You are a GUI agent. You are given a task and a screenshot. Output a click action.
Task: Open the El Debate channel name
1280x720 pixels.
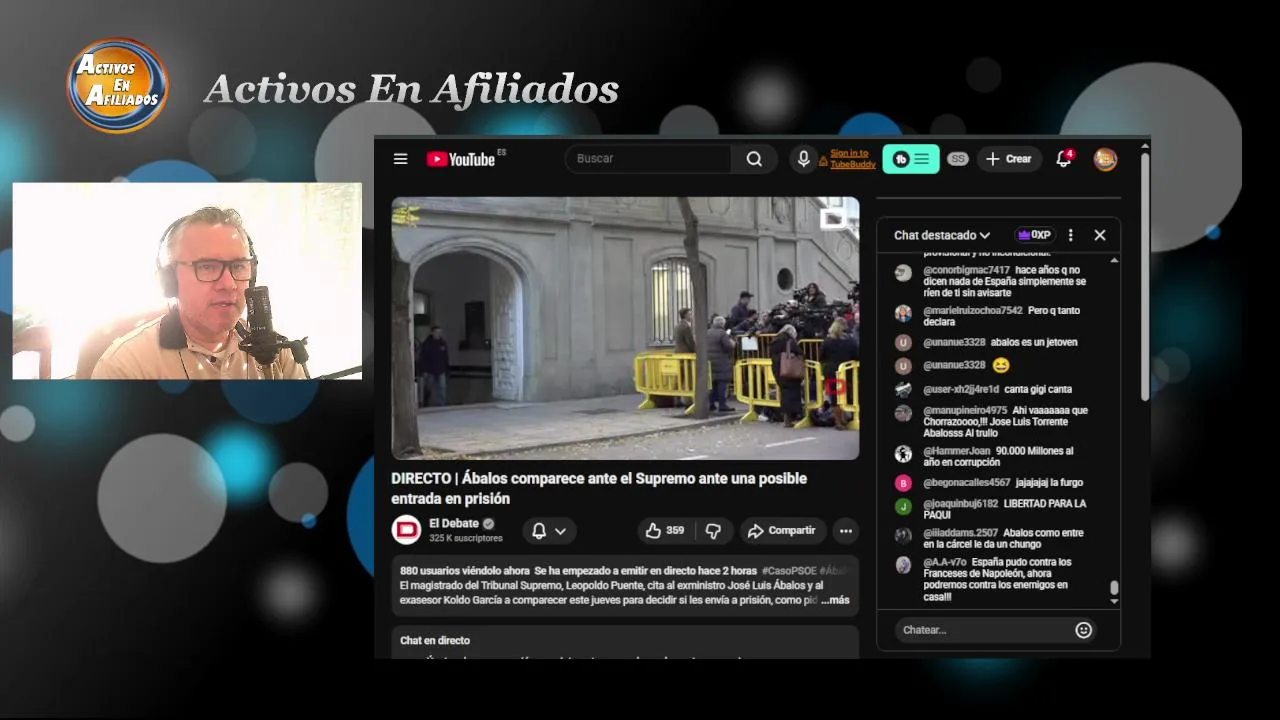click(x=454, y=523)
